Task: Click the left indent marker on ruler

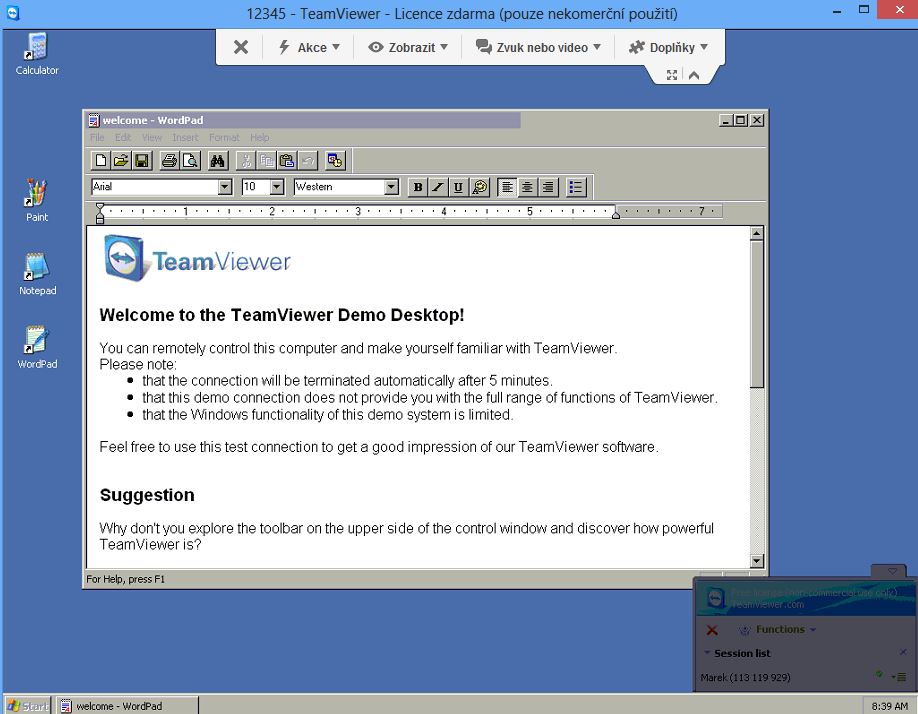Action: 100,213
